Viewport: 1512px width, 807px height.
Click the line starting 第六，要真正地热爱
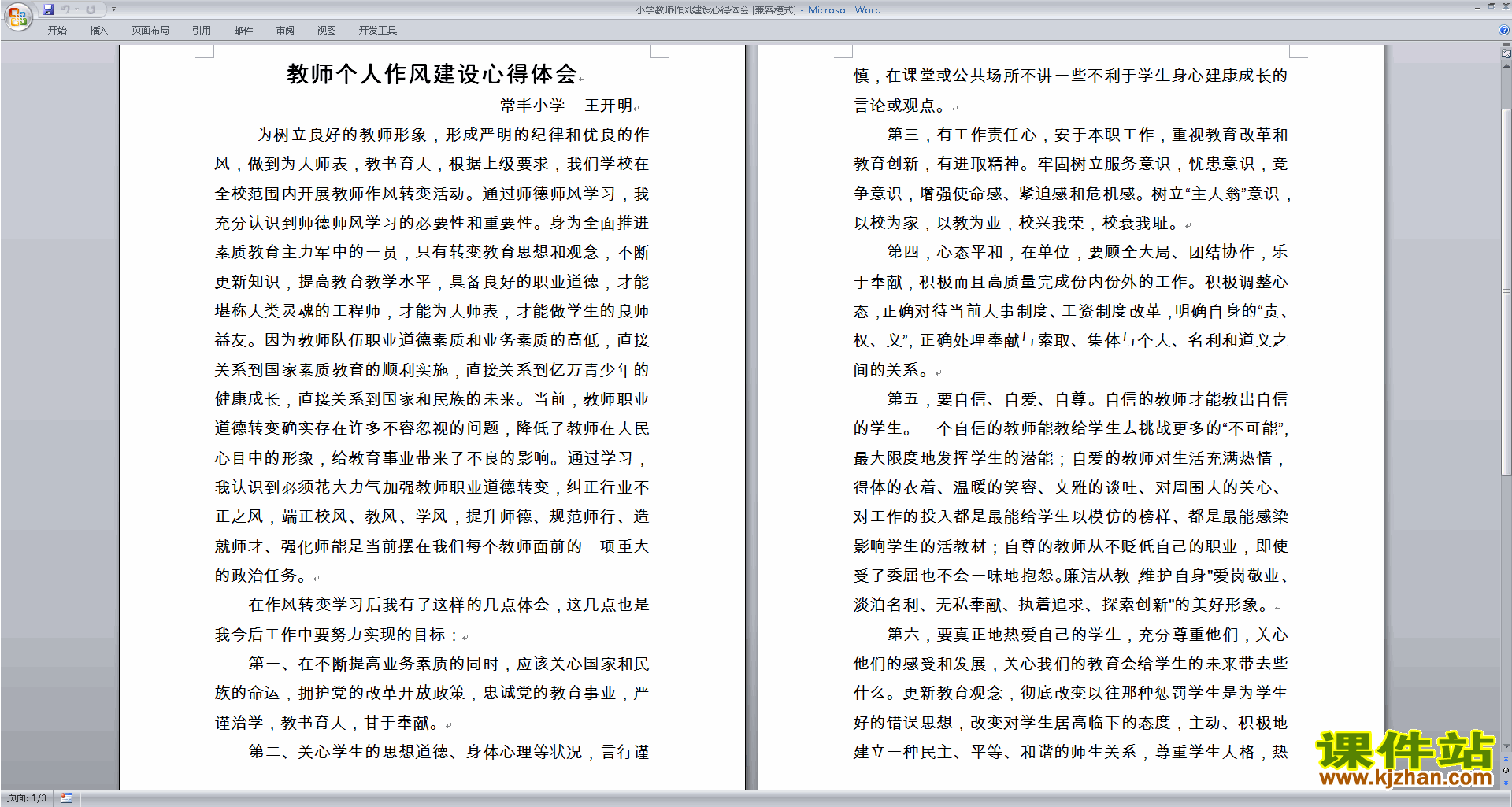[x=1088, y=635]
